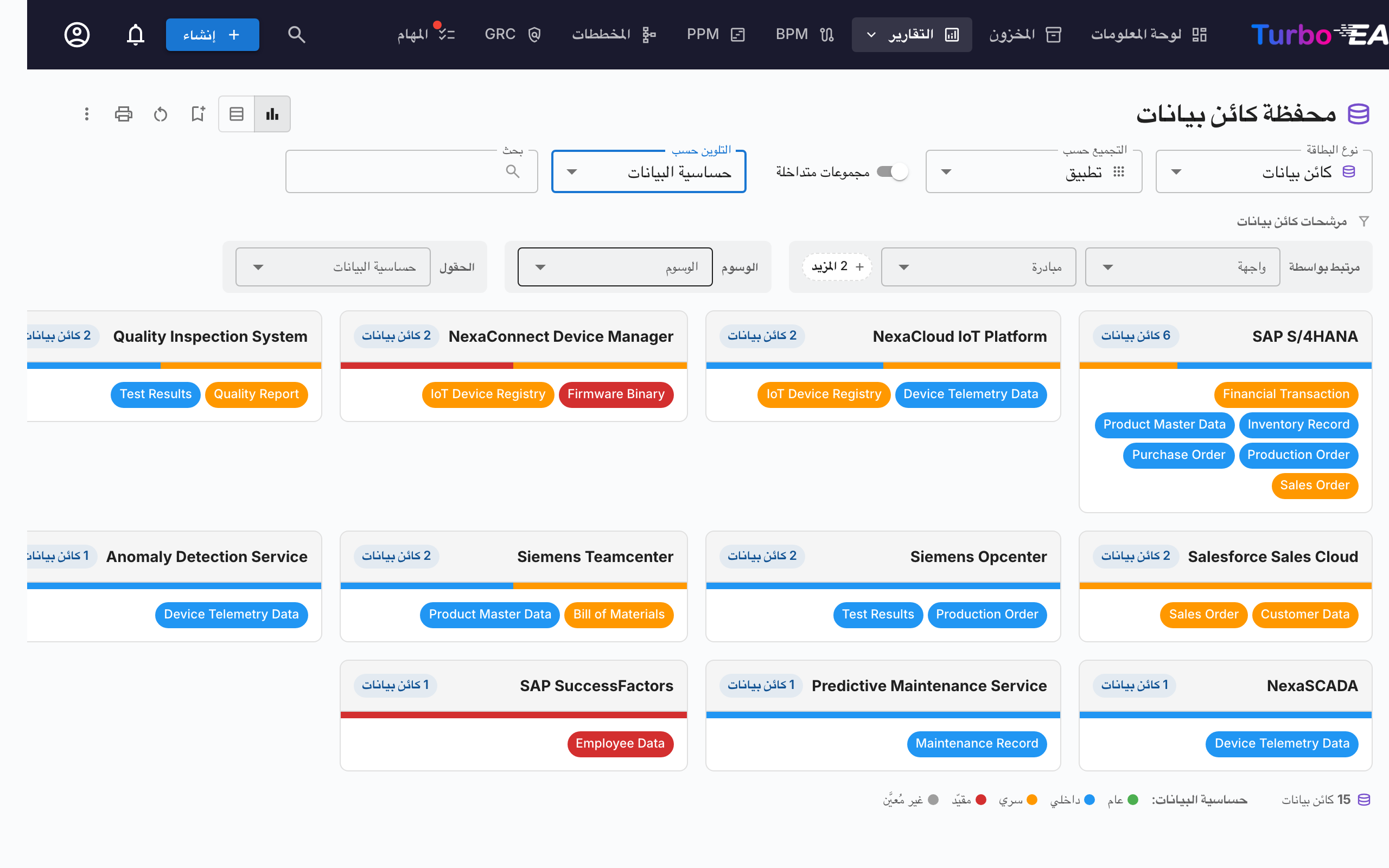
Task: Open the BPM menu item
Action: [x=805, y=34]
